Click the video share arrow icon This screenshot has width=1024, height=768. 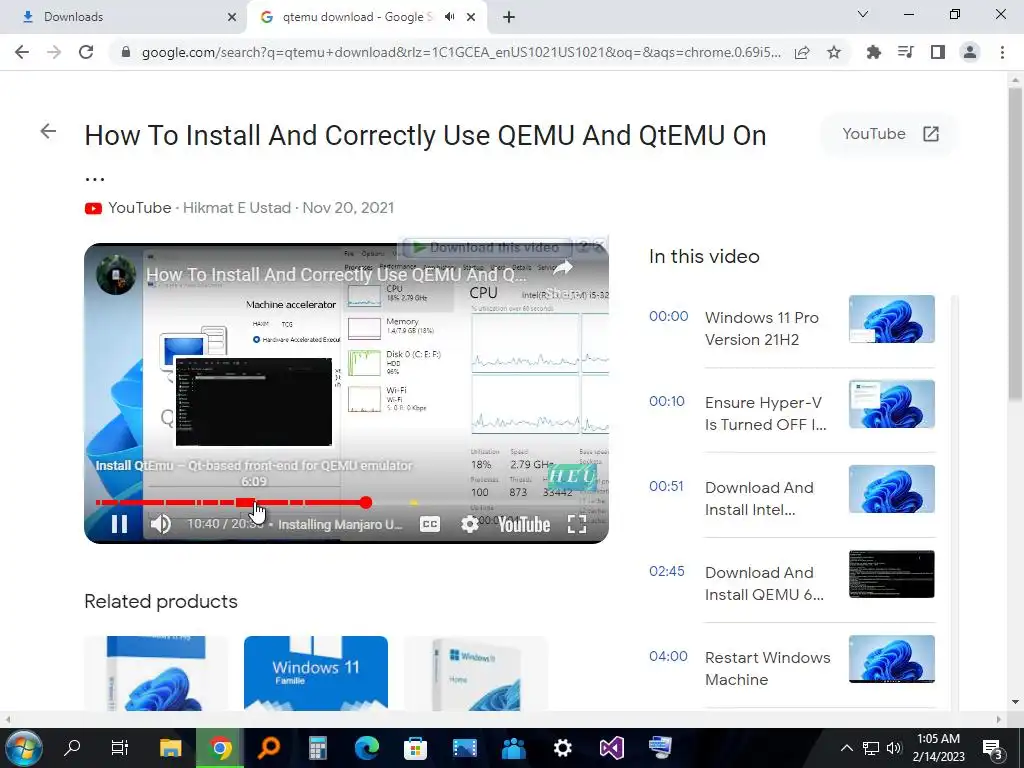(x=563, y=267)
